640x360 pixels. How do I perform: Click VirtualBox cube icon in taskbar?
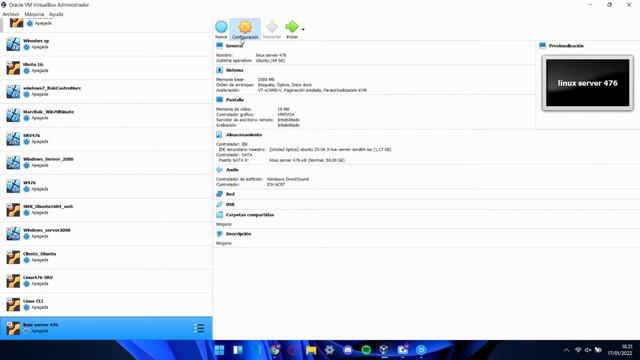(384, 350)
